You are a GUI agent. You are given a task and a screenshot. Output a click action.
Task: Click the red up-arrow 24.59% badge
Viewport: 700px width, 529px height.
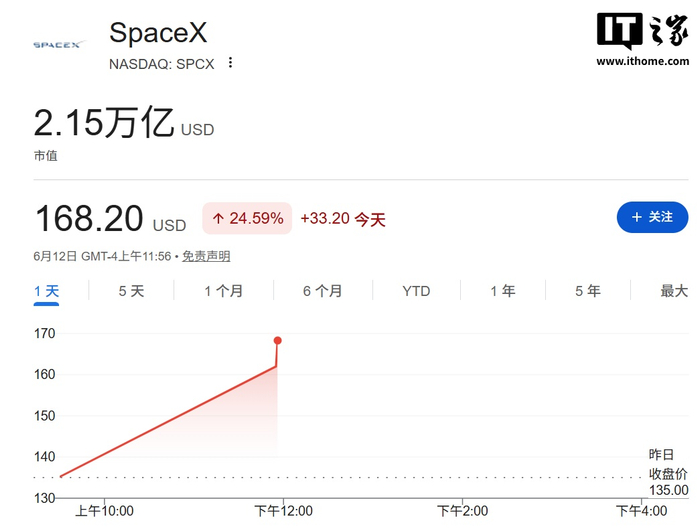[247, 218]
